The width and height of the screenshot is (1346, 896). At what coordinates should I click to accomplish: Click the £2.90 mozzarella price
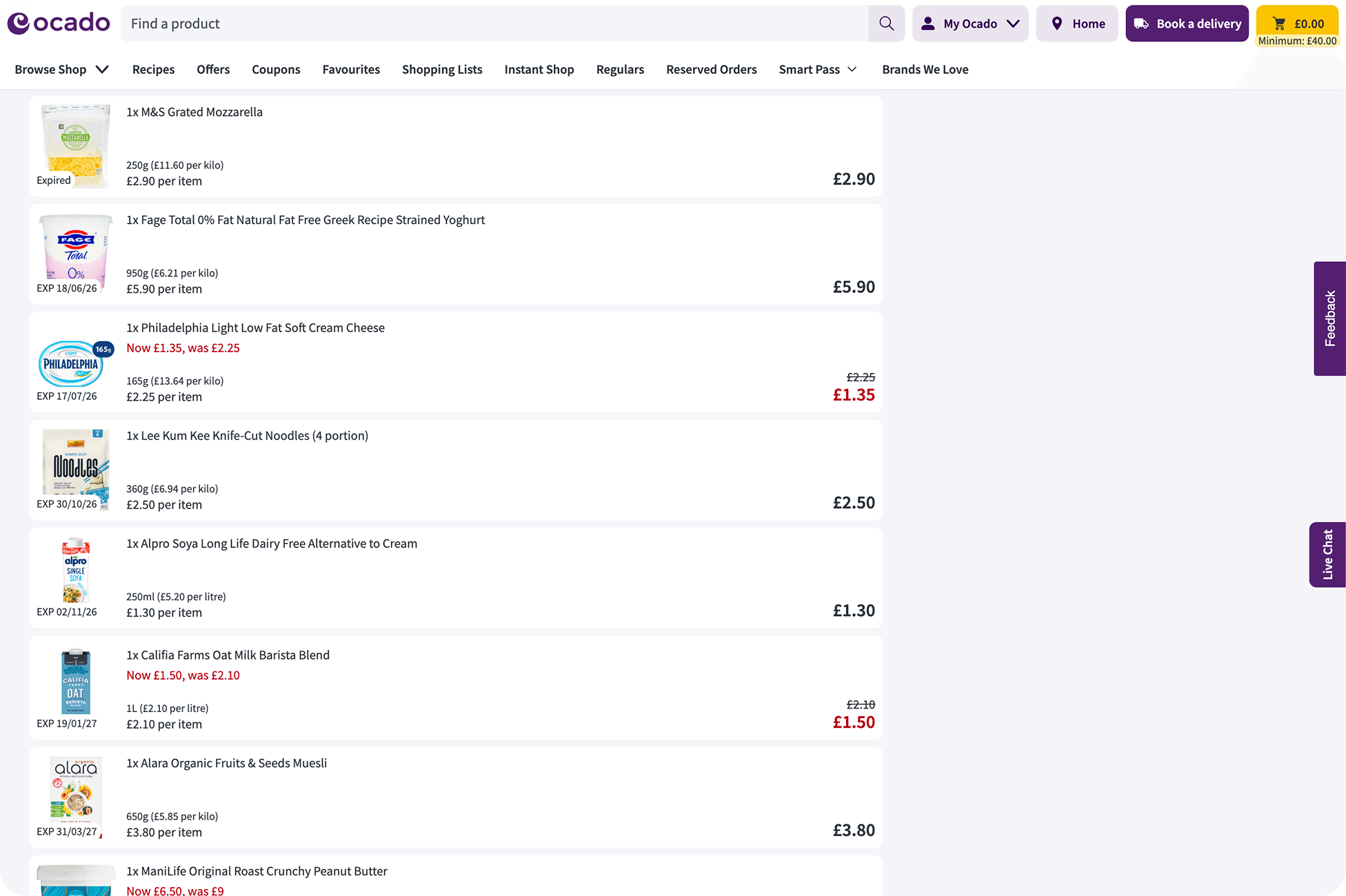[854, 179]
